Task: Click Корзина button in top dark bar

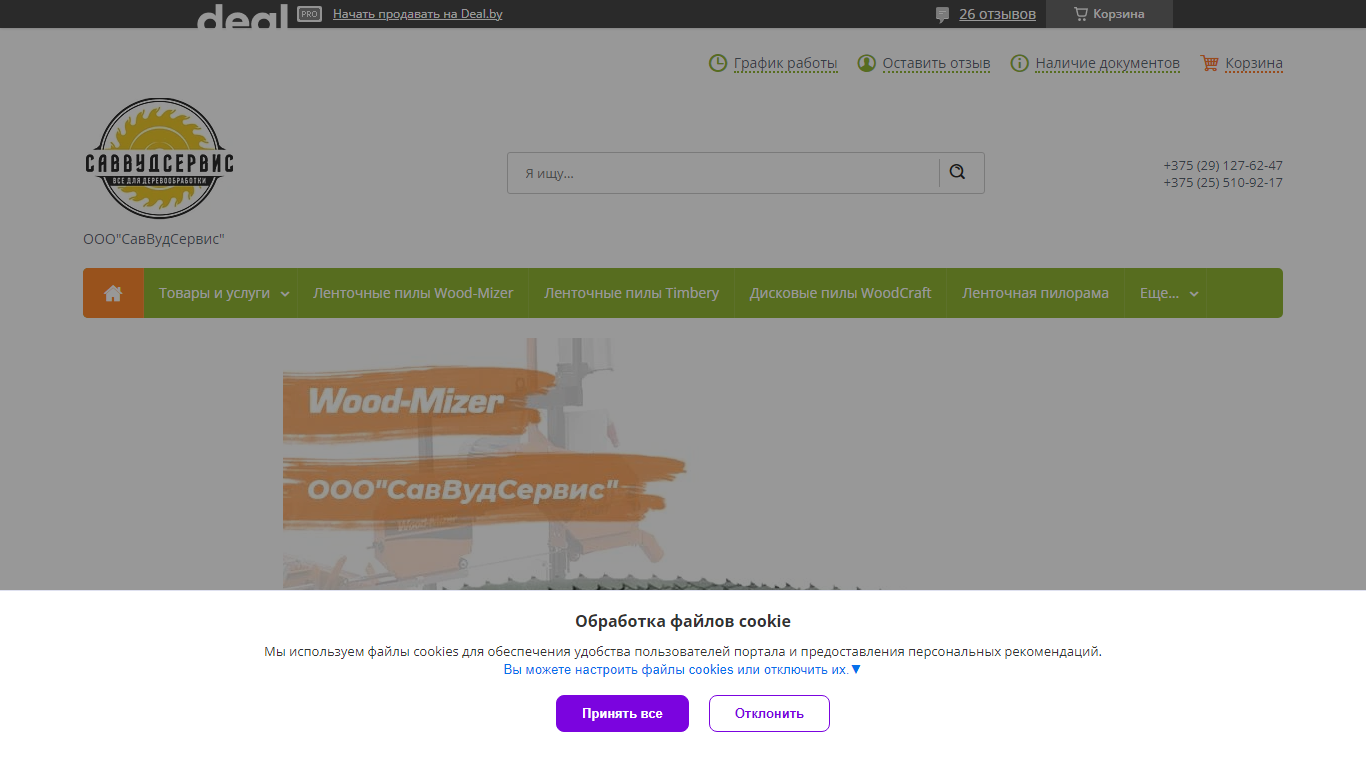Action: point(1109,14)
